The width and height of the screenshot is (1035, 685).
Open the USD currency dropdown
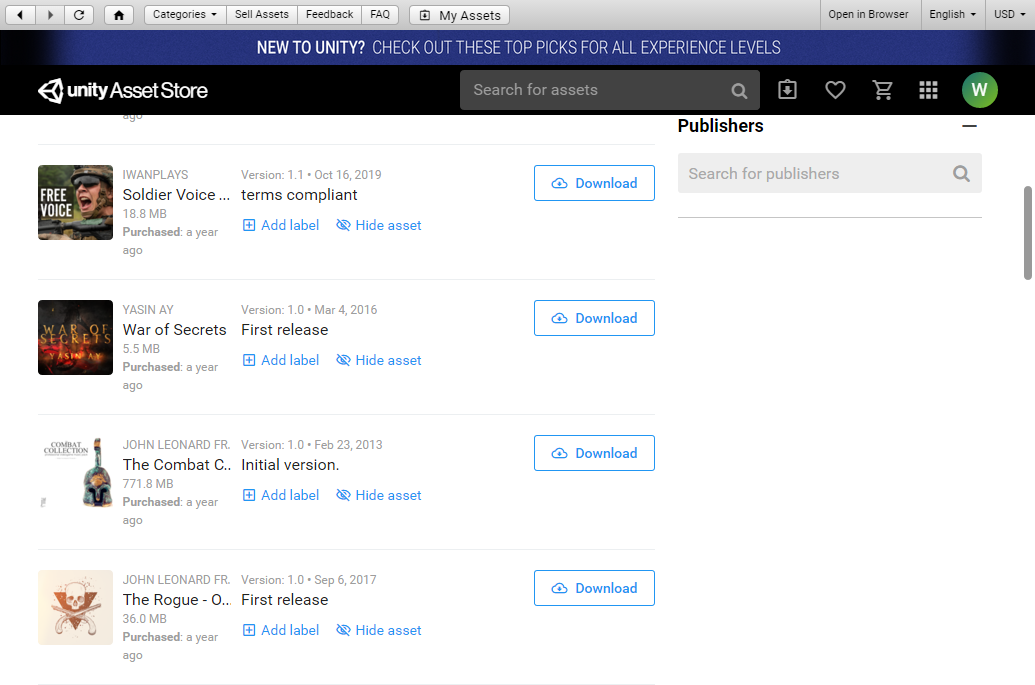coord(1010,15)
